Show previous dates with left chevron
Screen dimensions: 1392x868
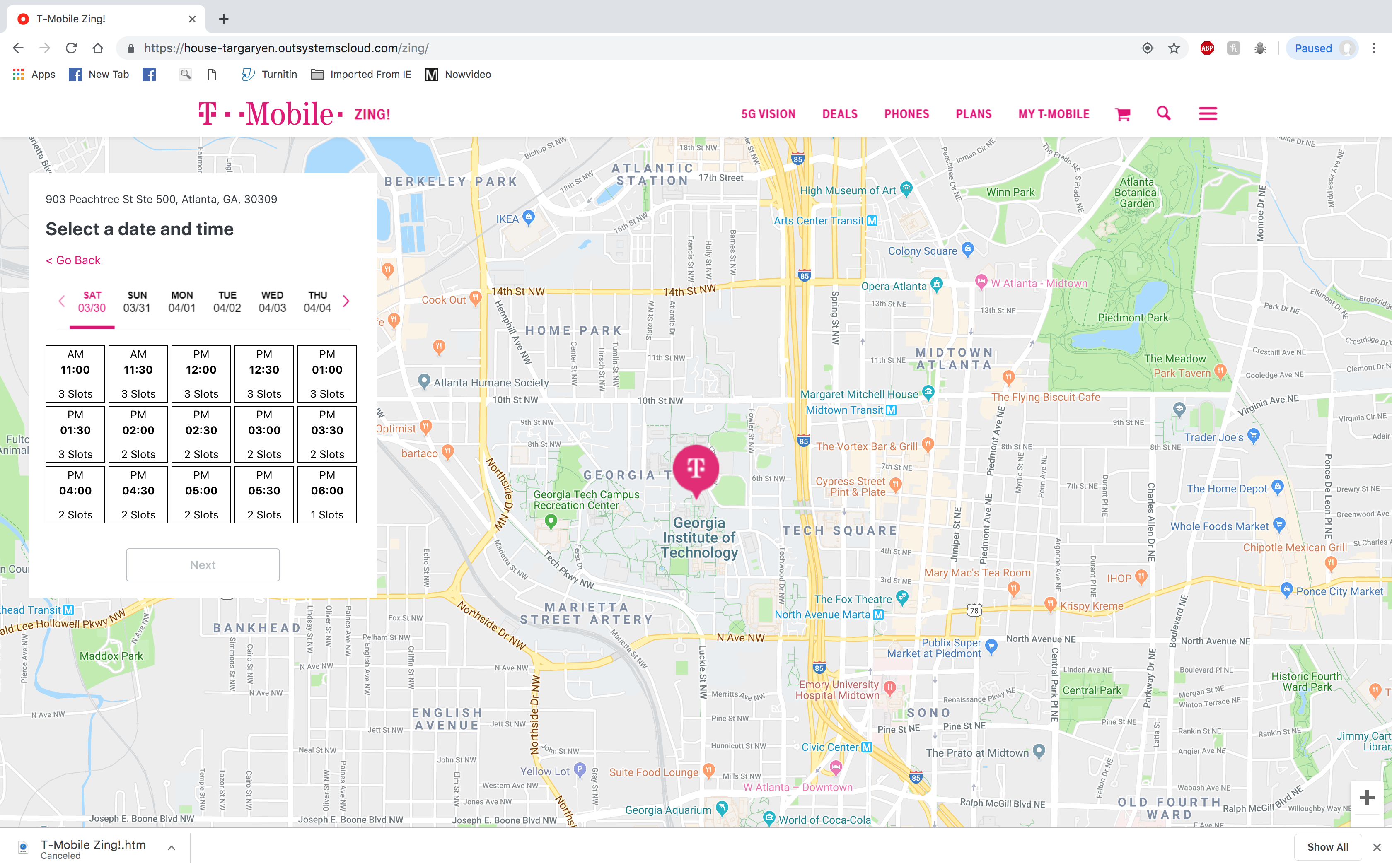point(61,301)
